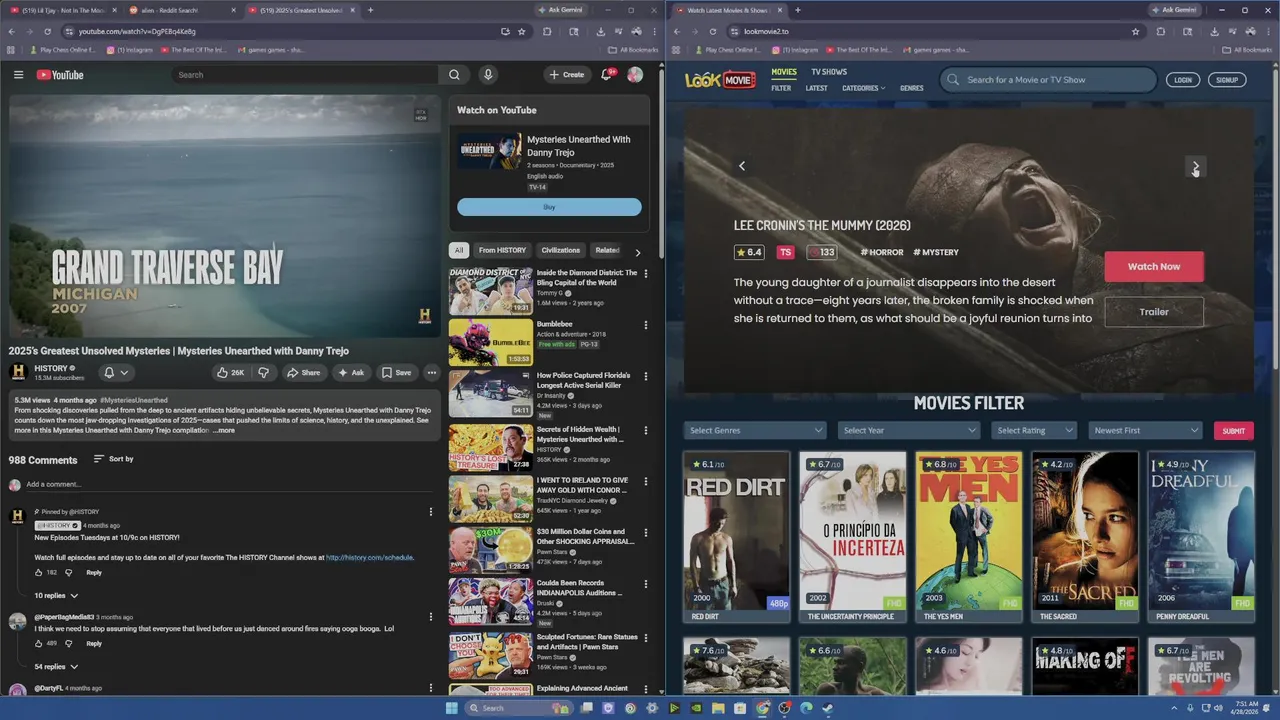Click SIGNUP on LookMovie
The image size is (1280, 720).
[1227, 80]
